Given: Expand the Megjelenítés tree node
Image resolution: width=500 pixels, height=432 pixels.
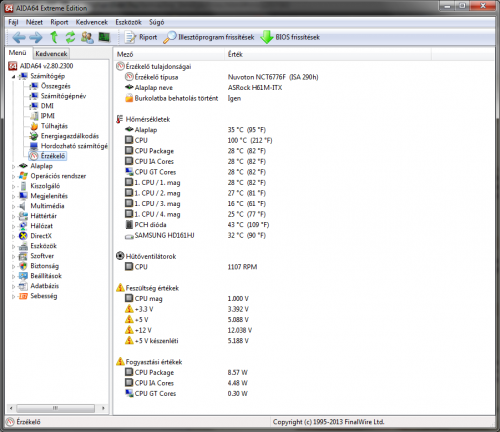Looking at the screenshot, I should 13,196.
